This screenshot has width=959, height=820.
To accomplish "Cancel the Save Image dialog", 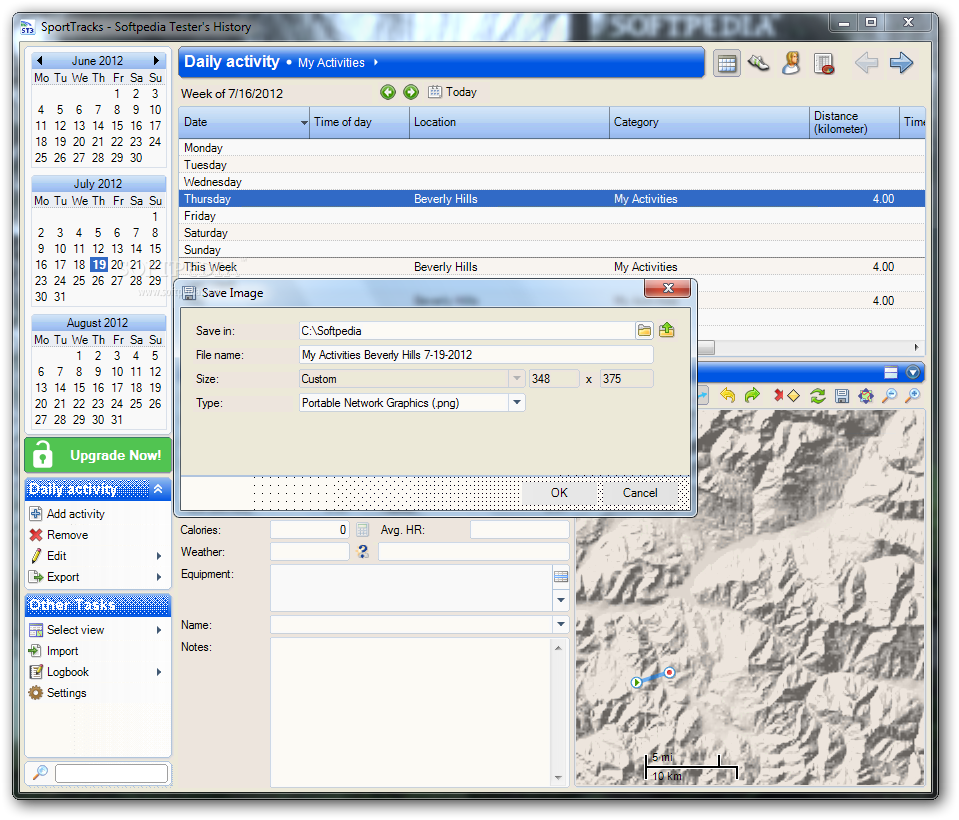I will tap(640, 493).
